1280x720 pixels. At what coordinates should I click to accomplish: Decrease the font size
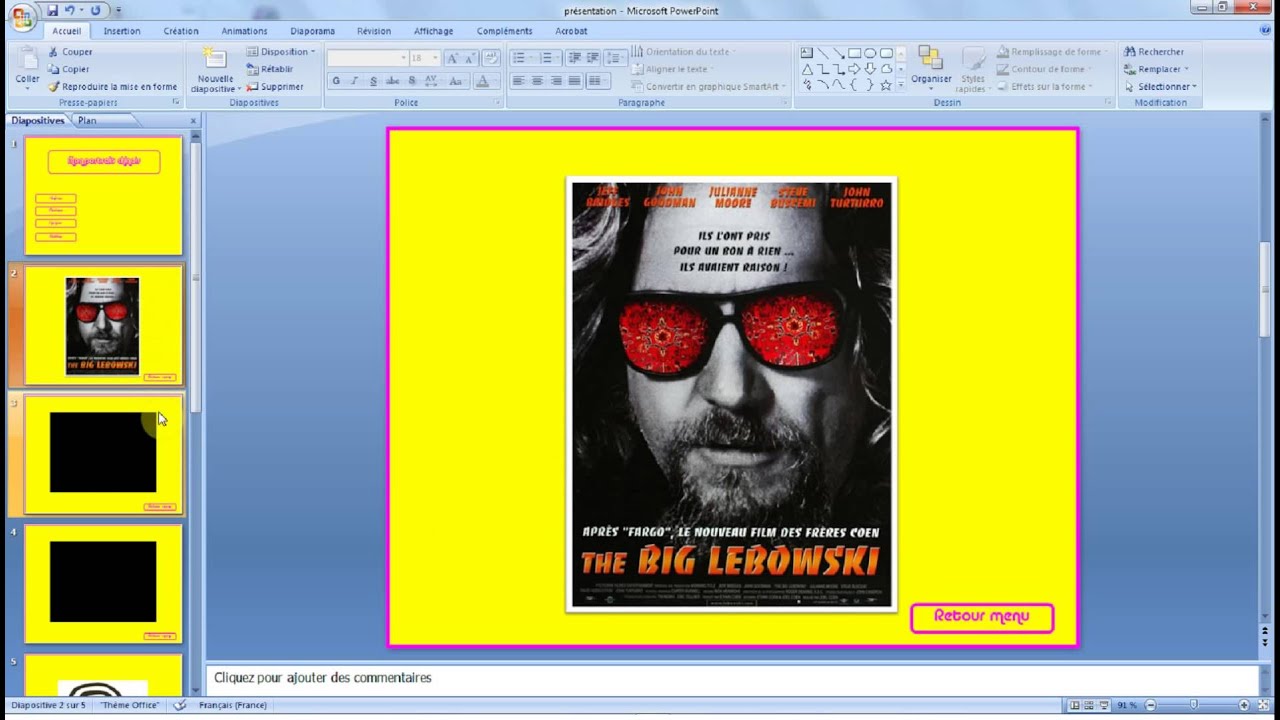tap(469, 58)
